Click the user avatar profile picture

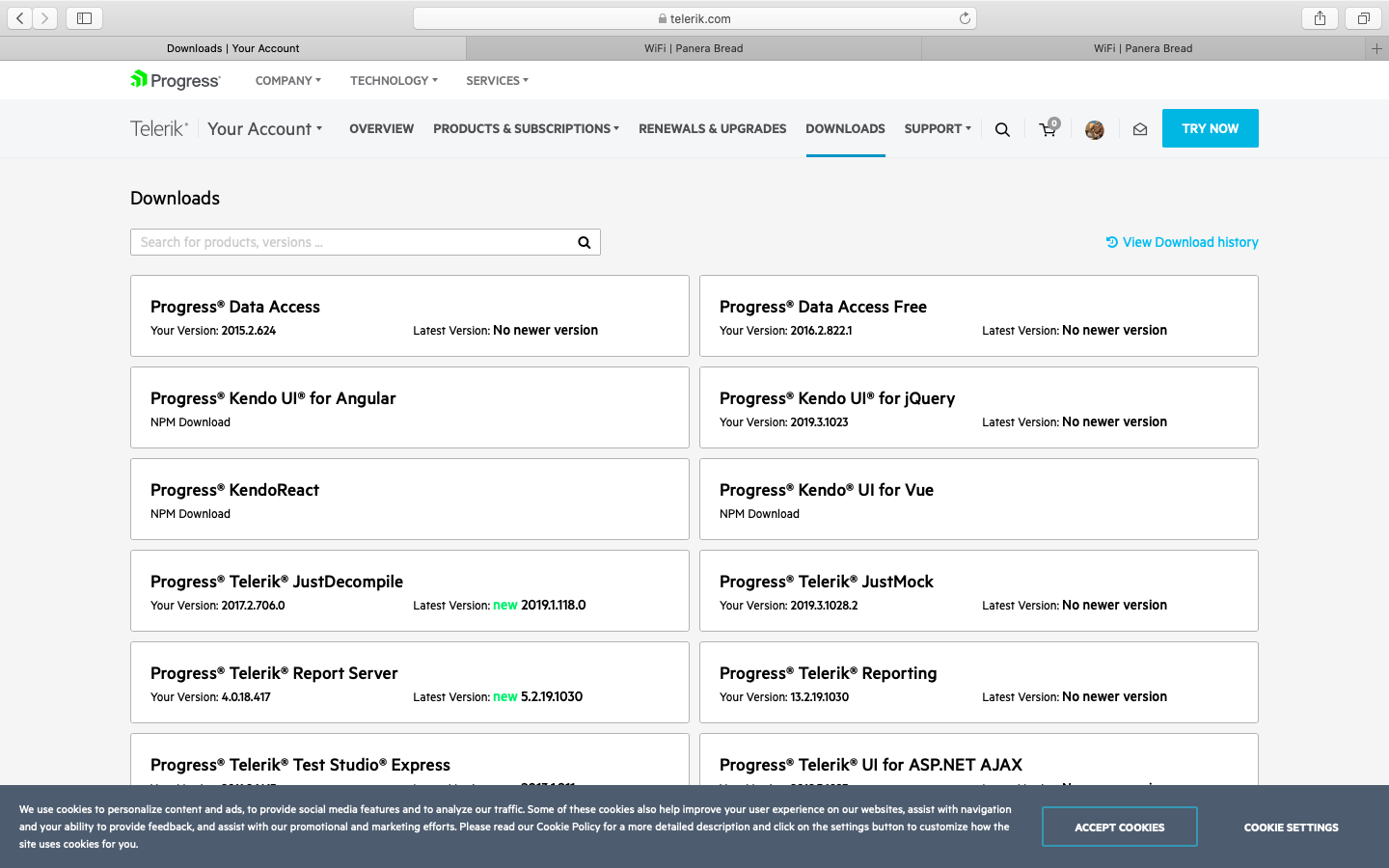click(1094, 130)
